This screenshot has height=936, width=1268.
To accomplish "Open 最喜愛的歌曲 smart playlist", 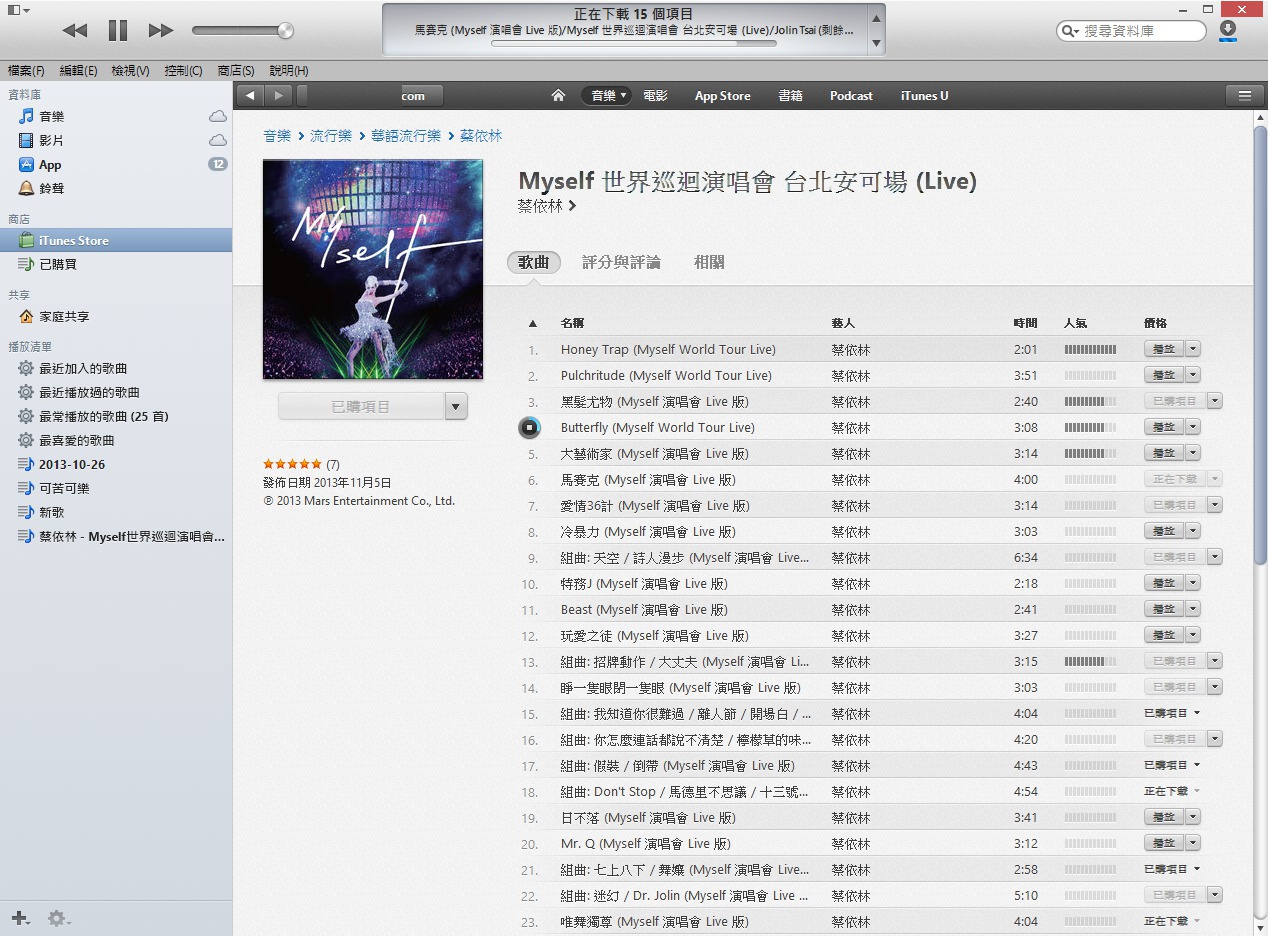I will pos(77,441).
